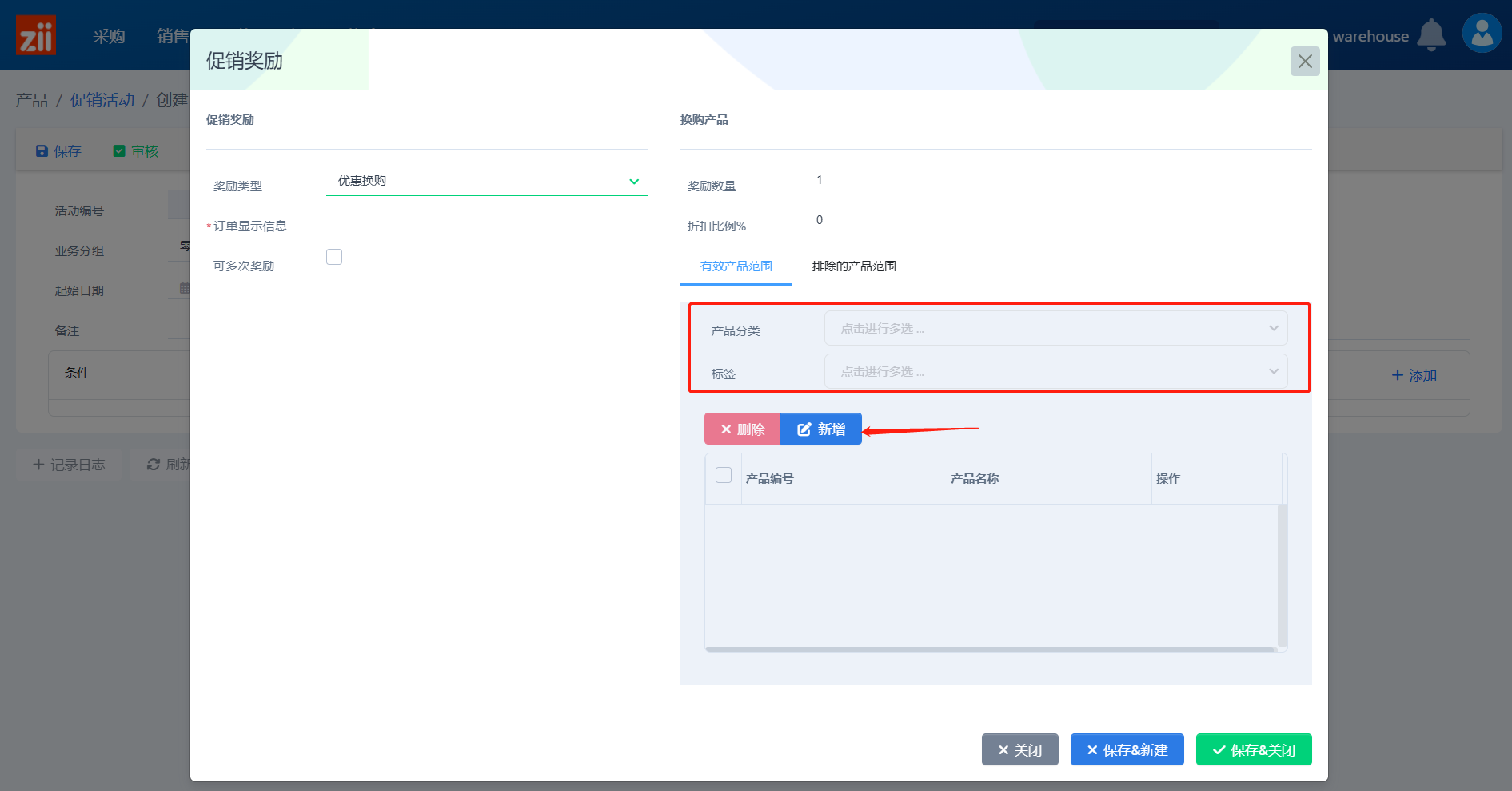Switch to the 有效产品范围 tab

pyautogui.click(x=736, y=266)
